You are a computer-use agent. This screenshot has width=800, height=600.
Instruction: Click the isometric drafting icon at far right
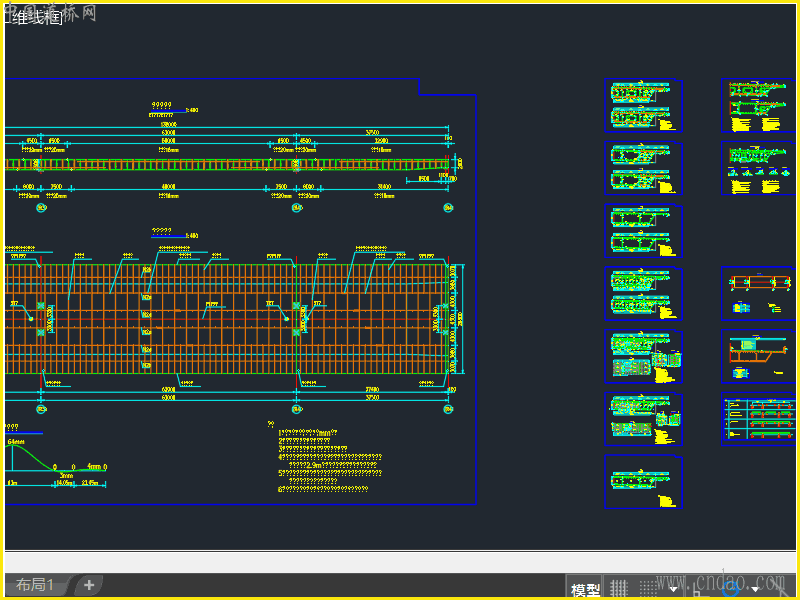[x=779, y=589]
